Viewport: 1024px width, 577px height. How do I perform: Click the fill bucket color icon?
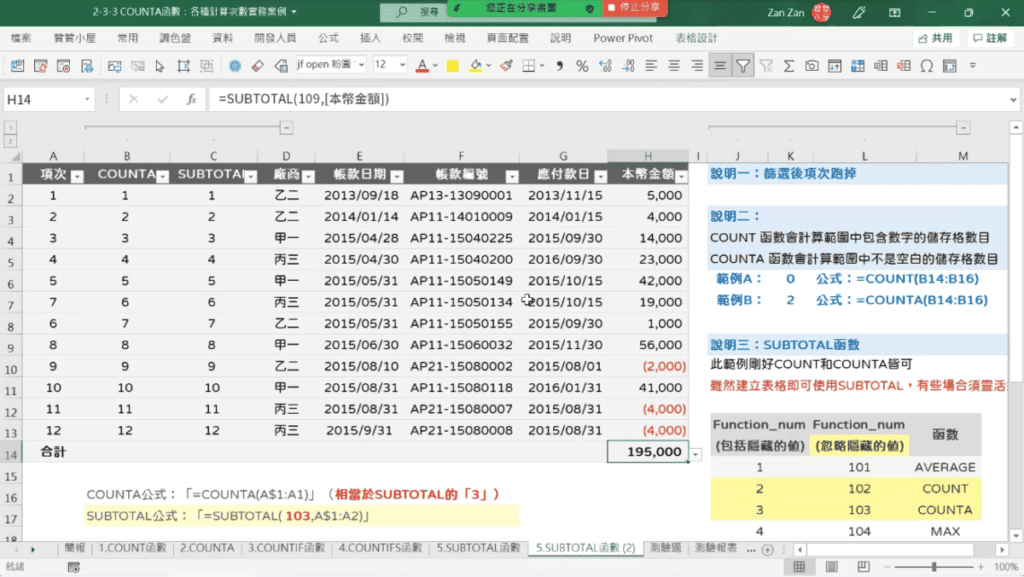pyautogui.click(x=475, y=66)
